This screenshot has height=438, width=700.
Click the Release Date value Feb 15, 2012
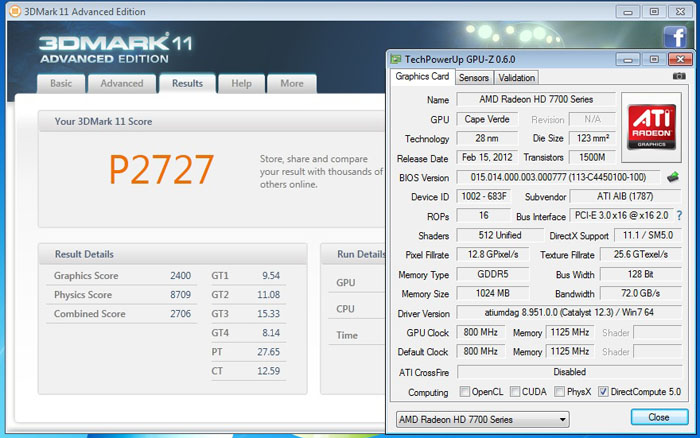coord(487,157)
